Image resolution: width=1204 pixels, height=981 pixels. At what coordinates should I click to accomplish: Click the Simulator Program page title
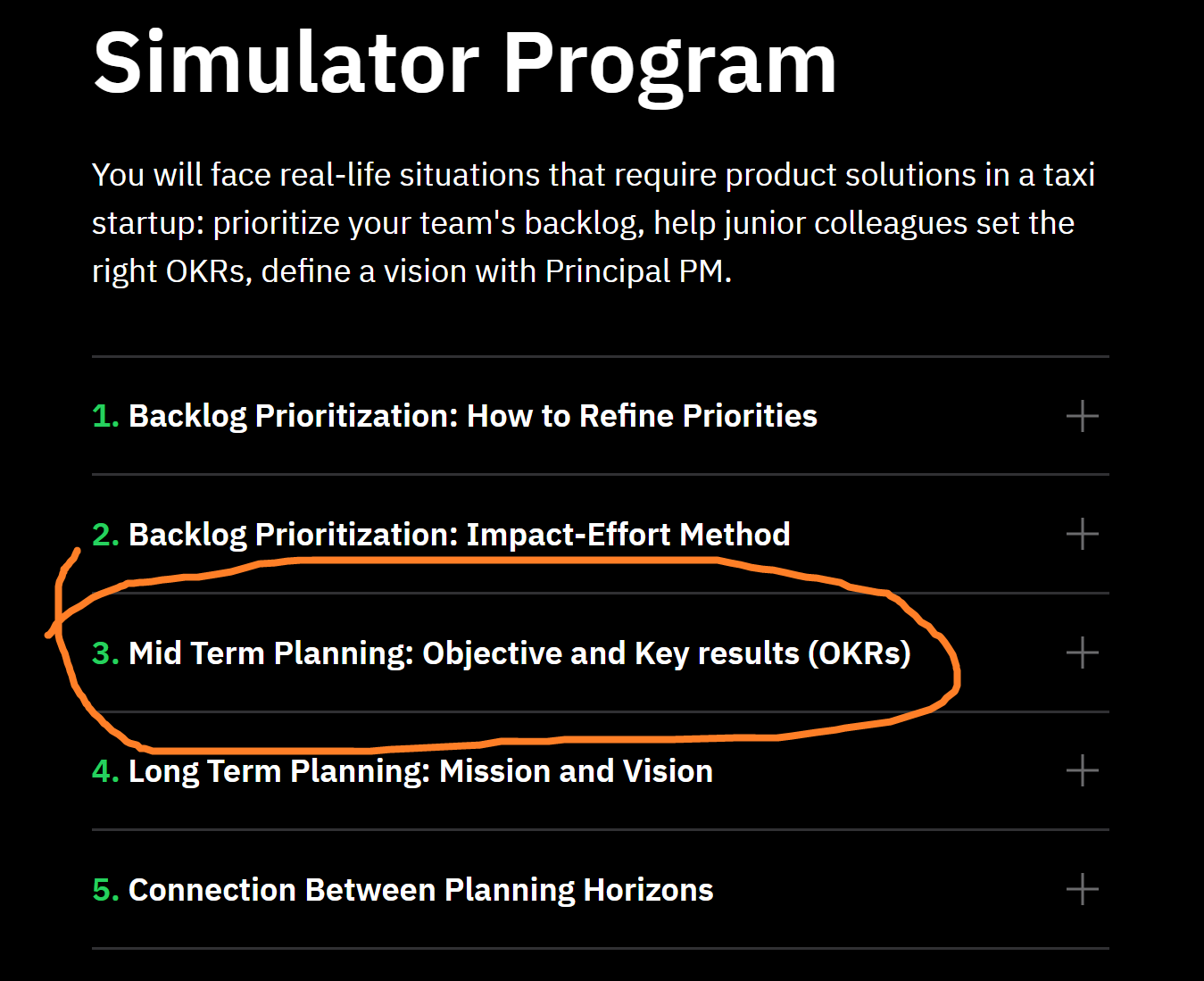click(465, 61)
